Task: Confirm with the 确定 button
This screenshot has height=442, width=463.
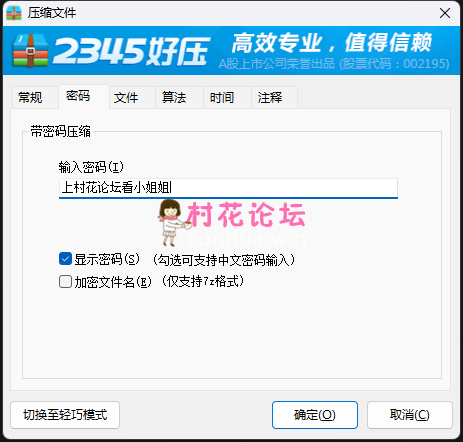Action: tap(315, 415)
